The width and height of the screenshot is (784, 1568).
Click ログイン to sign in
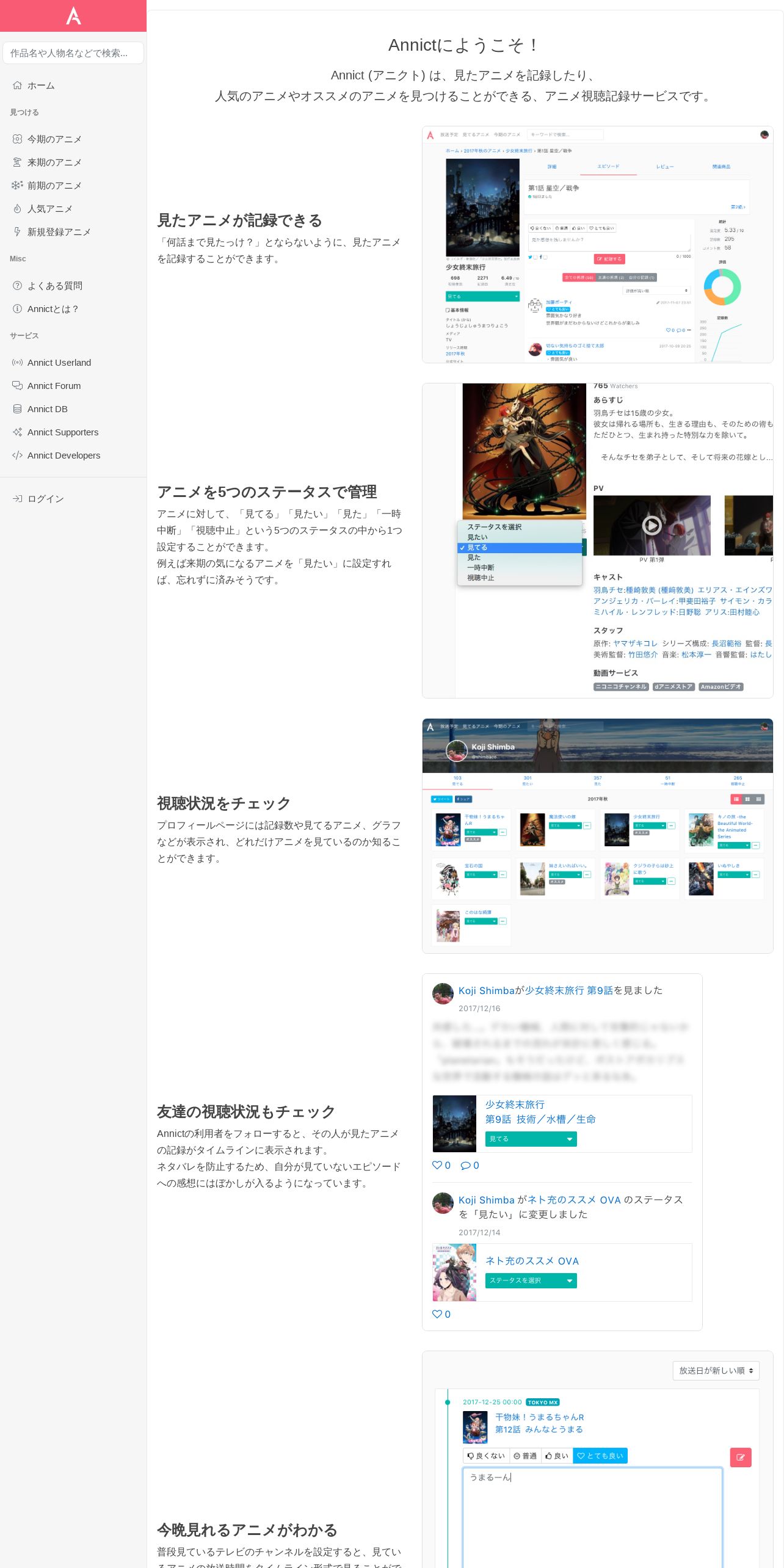click(73, 499)
